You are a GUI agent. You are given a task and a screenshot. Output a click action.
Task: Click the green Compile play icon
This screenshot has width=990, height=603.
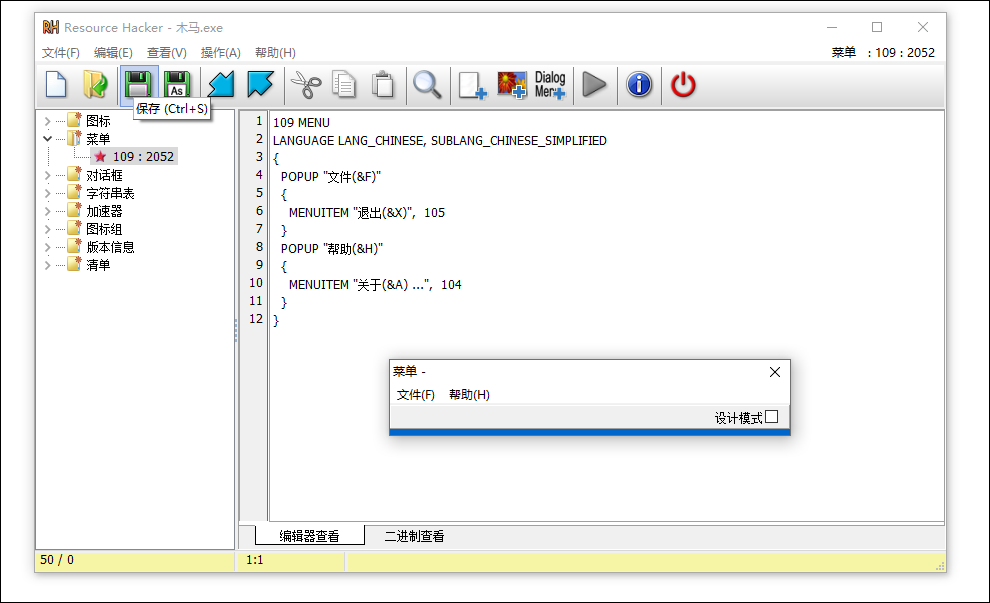[x=593, y=85]
